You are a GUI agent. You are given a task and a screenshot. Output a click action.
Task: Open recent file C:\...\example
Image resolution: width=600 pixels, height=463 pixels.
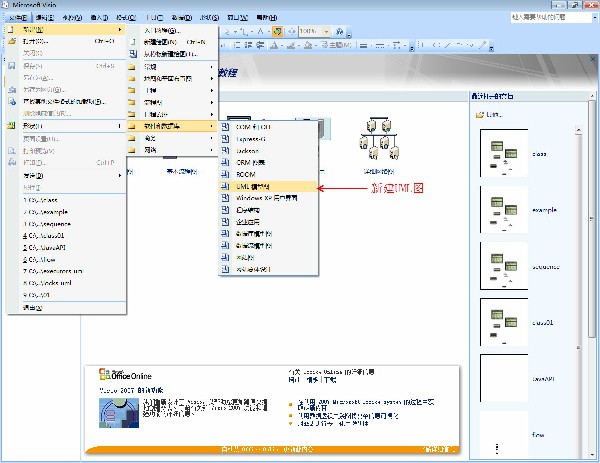tap(45, 212)
